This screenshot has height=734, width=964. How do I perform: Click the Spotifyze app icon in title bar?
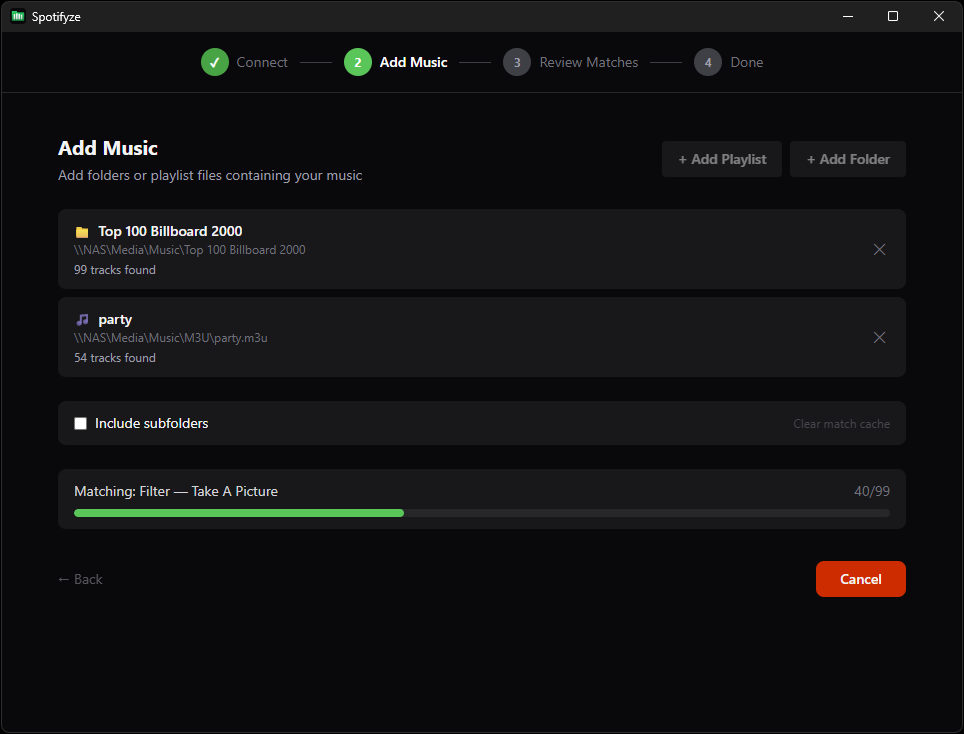[x=17, y=16]
